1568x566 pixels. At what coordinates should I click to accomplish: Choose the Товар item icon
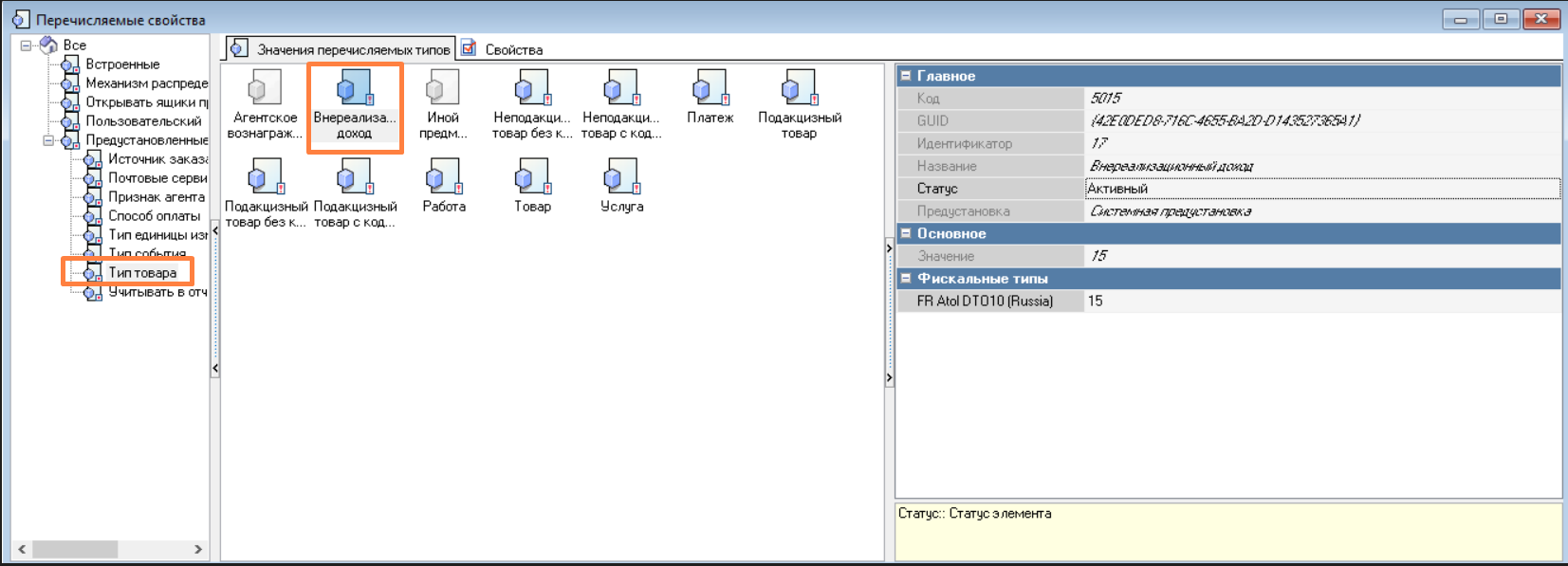tap(532, 177)
